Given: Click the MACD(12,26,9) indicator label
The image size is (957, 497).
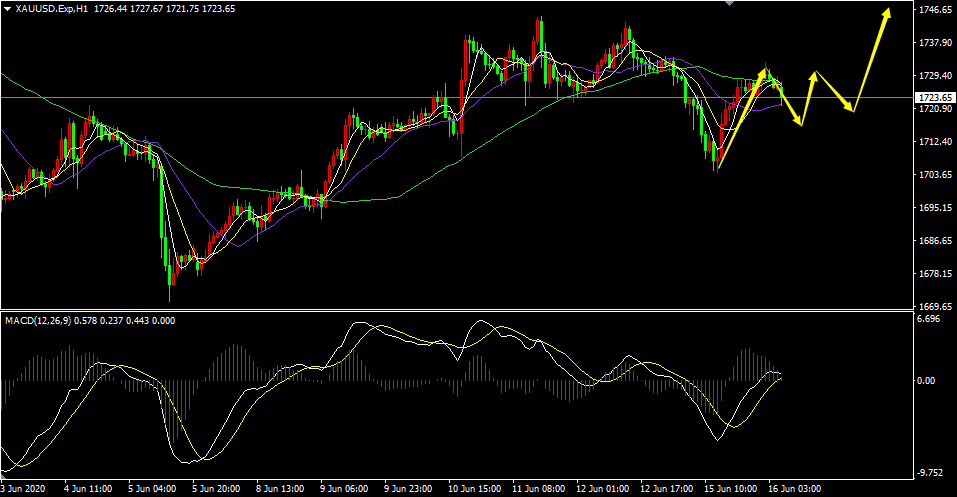Looking at the screenshot, I should point(38,321).
